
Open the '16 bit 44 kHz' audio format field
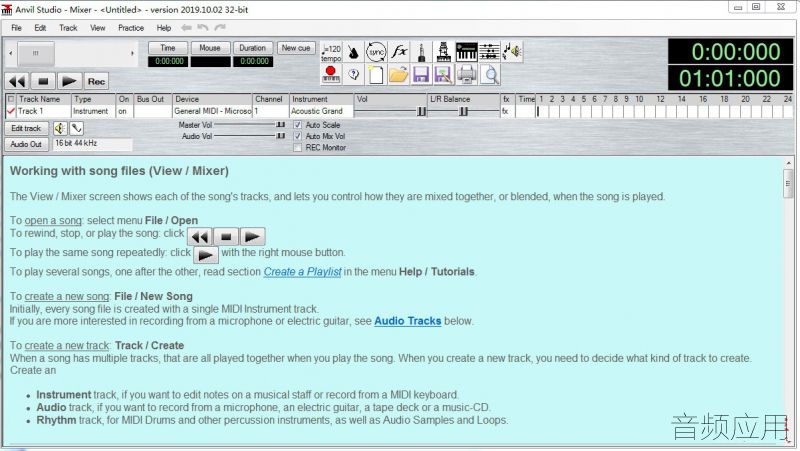tap(92, 144)
